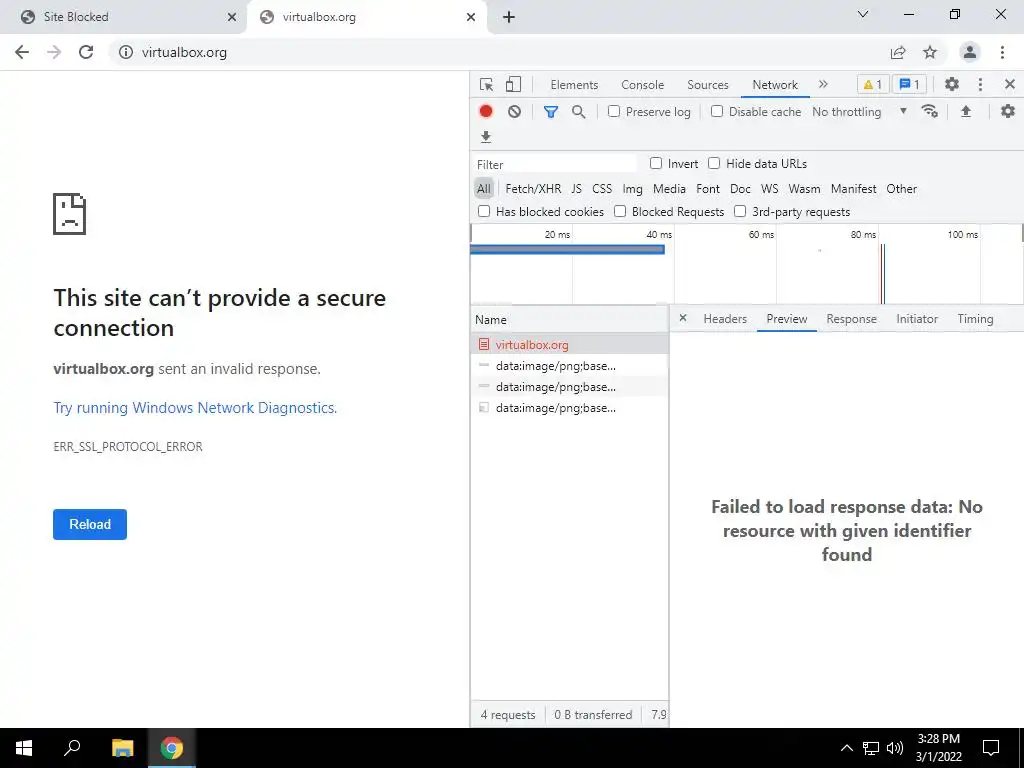Enable Preserve log checkbox
The height and width of the screenshot is (768, 1024).
[614, 111]
